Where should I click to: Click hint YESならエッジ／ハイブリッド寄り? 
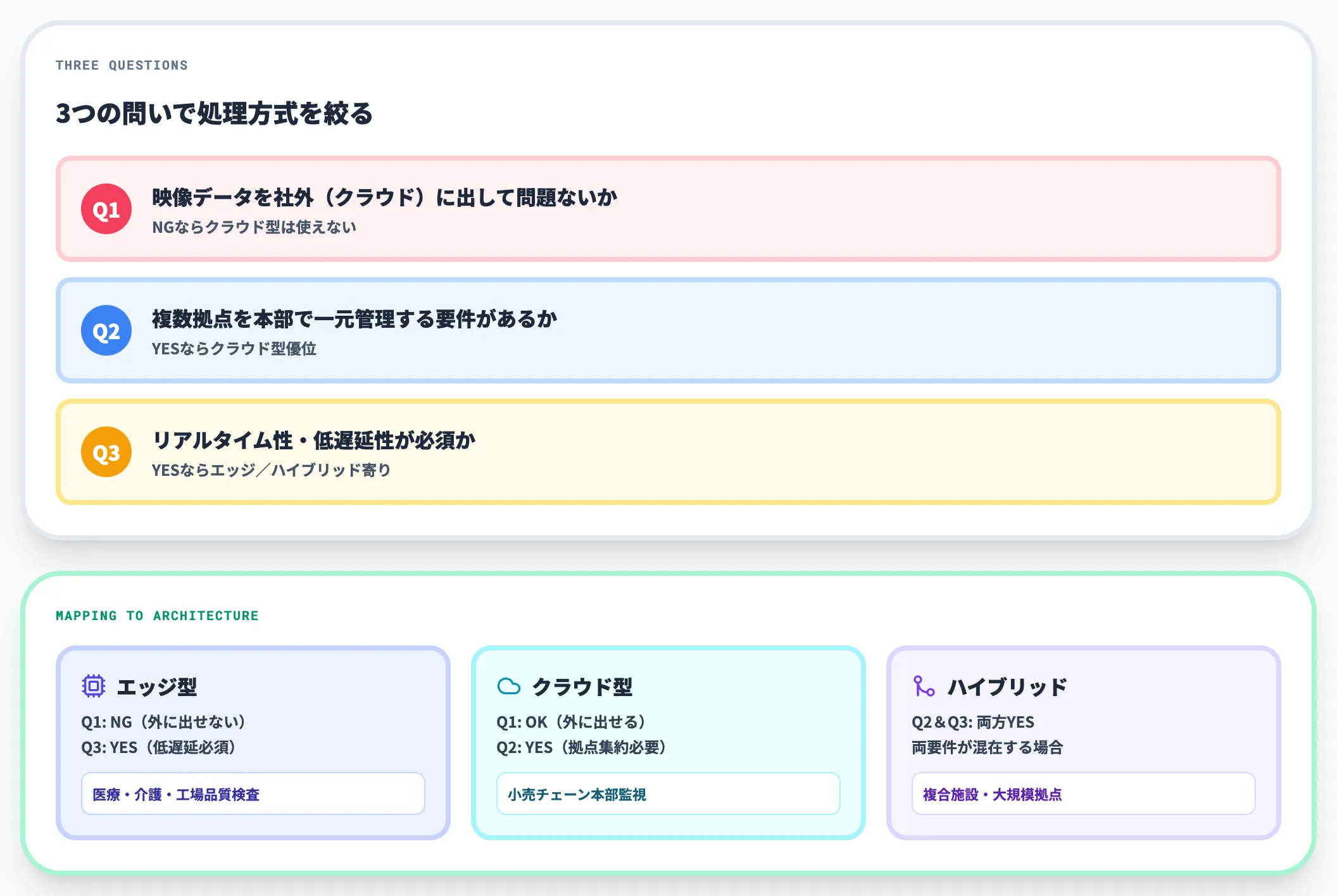272,470
